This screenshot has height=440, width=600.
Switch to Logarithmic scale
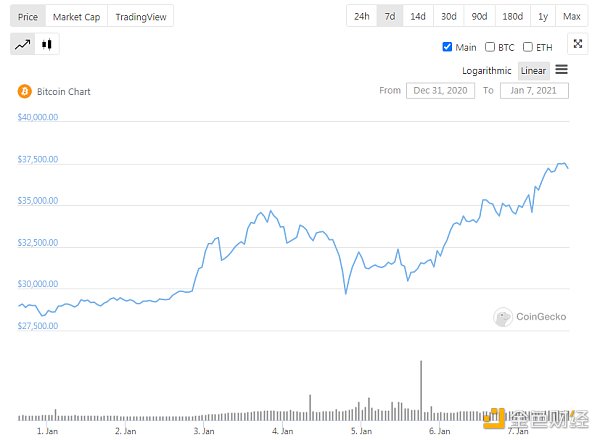tap(487, 71)
